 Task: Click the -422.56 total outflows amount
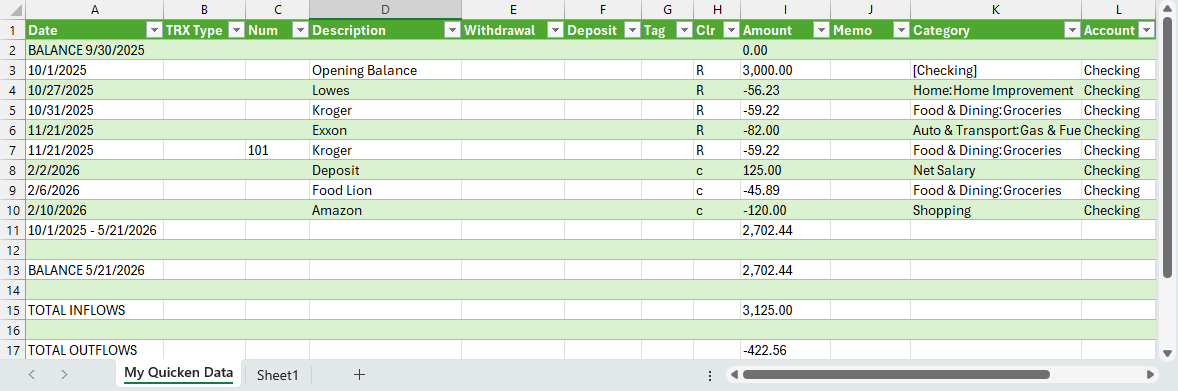pos(785,350)
